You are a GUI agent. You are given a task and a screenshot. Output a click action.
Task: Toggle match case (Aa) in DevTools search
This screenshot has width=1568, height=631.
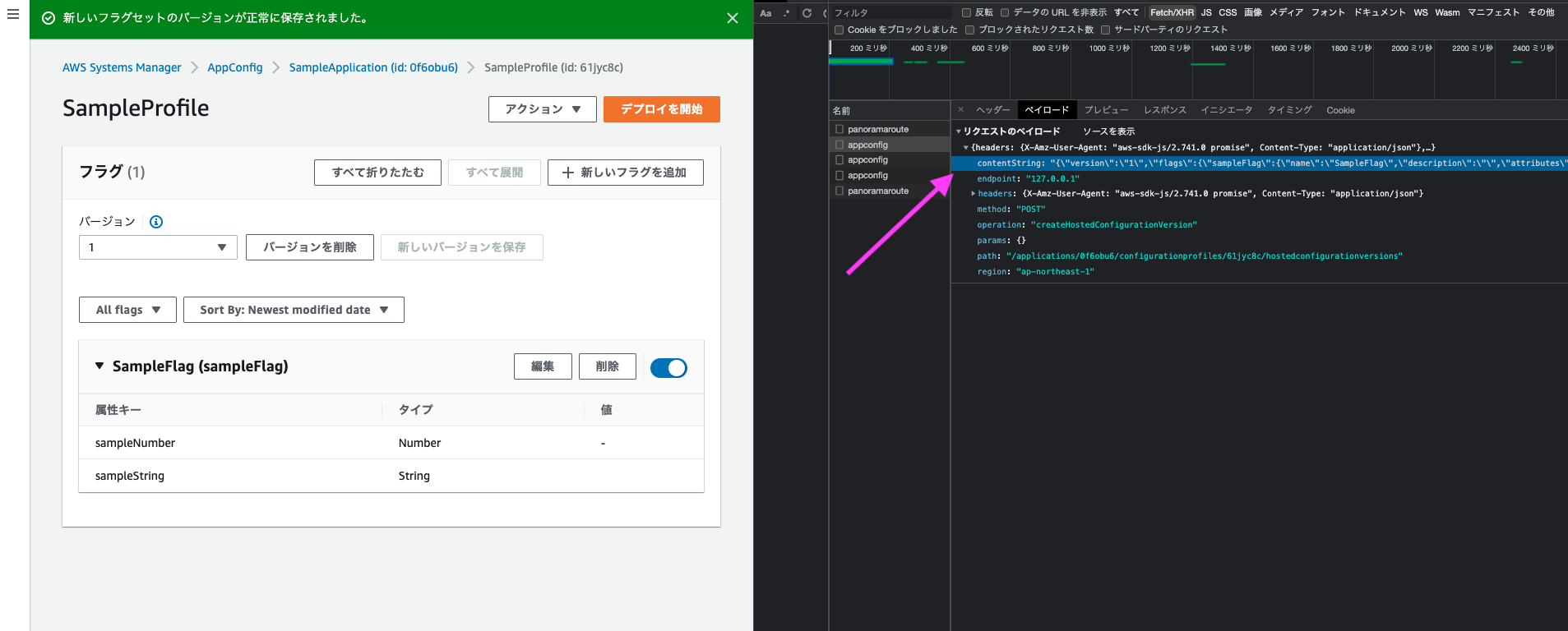pos(765,13)
